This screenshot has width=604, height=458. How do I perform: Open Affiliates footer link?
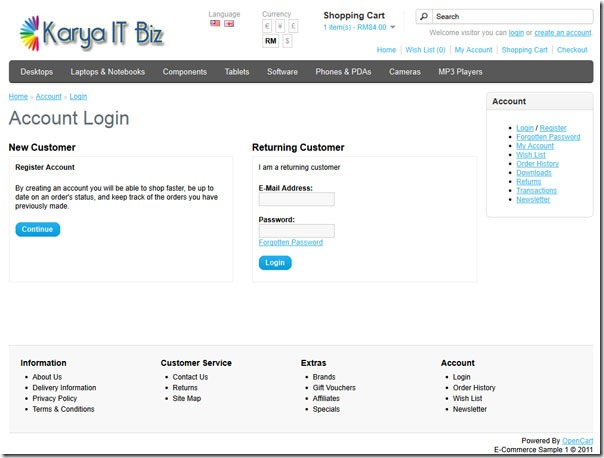tap(326, 398)
